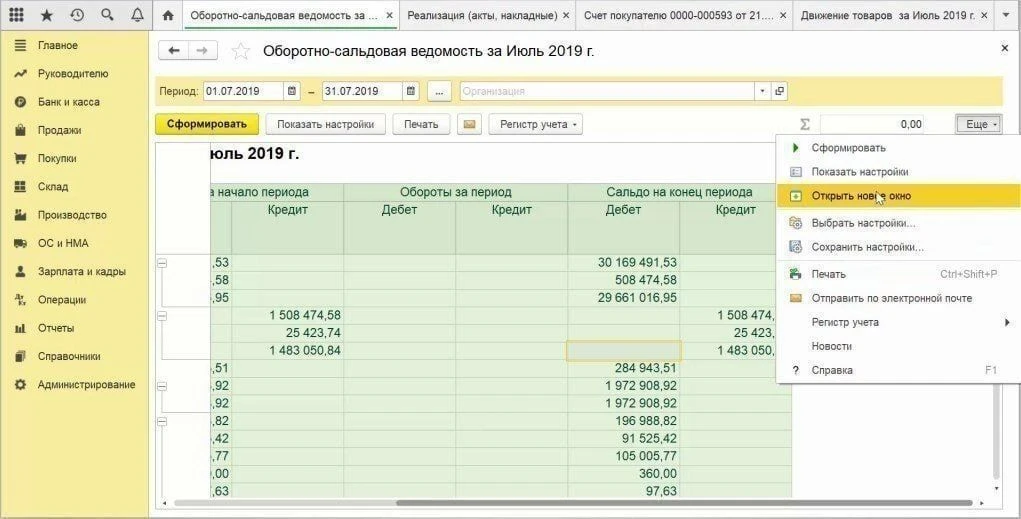Expand Регистр учета dropdown button

[x=535, y=124]
